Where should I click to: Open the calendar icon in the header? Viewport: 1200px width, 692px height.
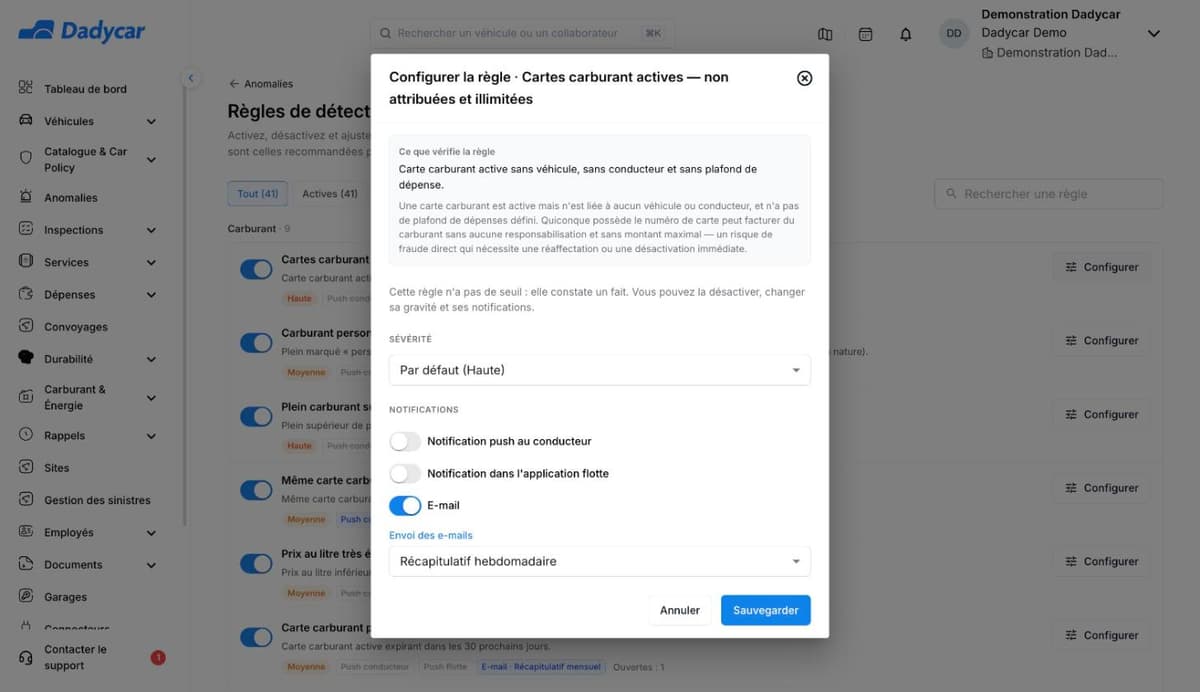pos(866,34)
